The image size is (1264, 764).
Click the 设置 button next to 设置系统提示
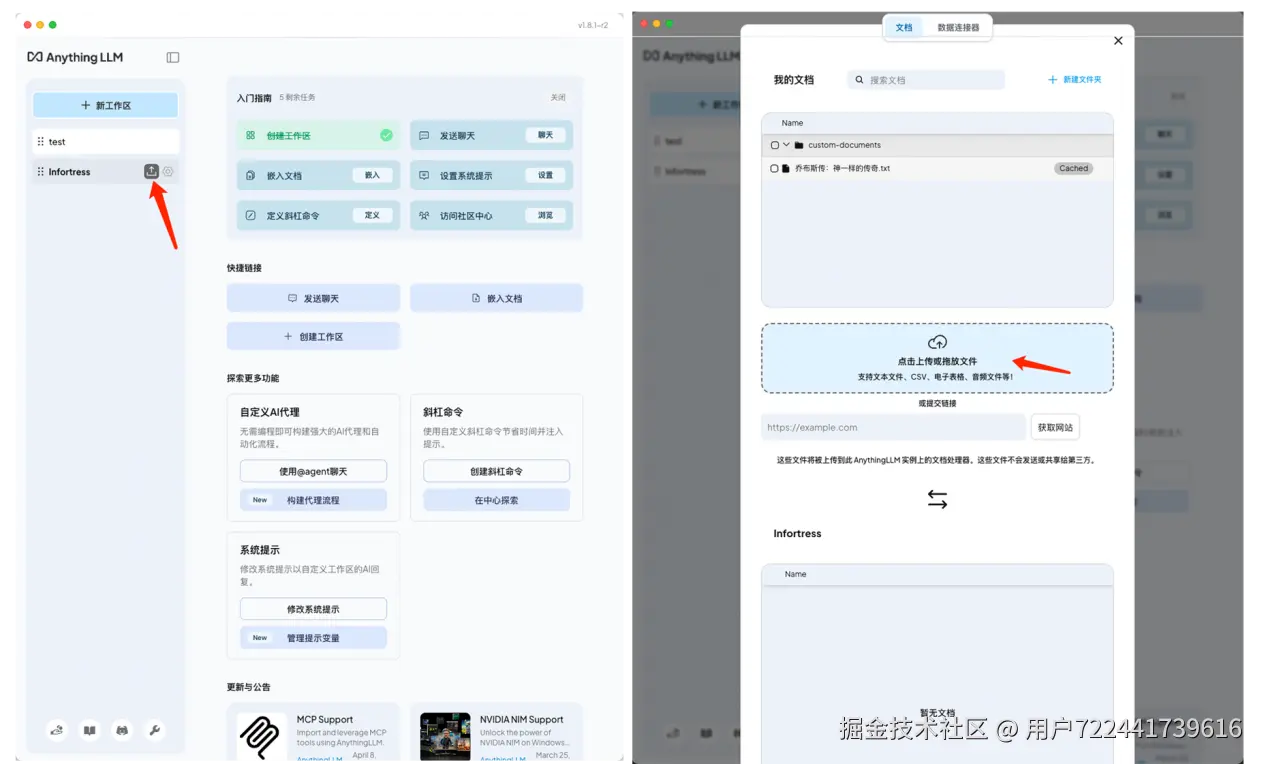pos(545,175)
